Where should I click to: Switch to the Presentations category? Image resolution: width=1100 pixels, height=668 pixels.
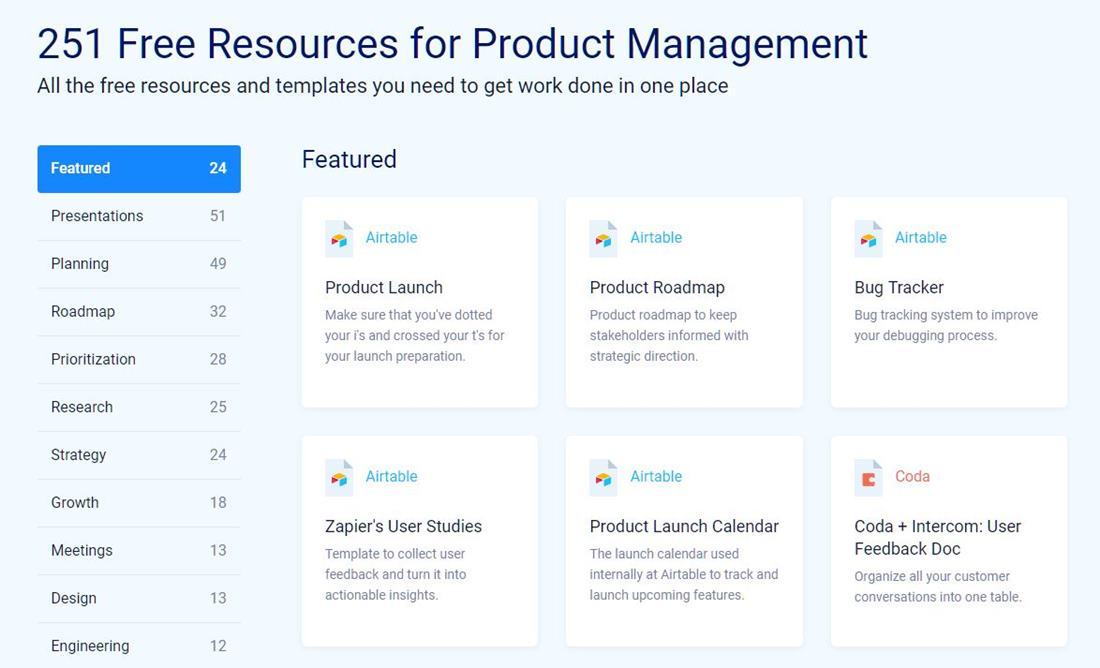pyautogui.click(x=139, y=216)
